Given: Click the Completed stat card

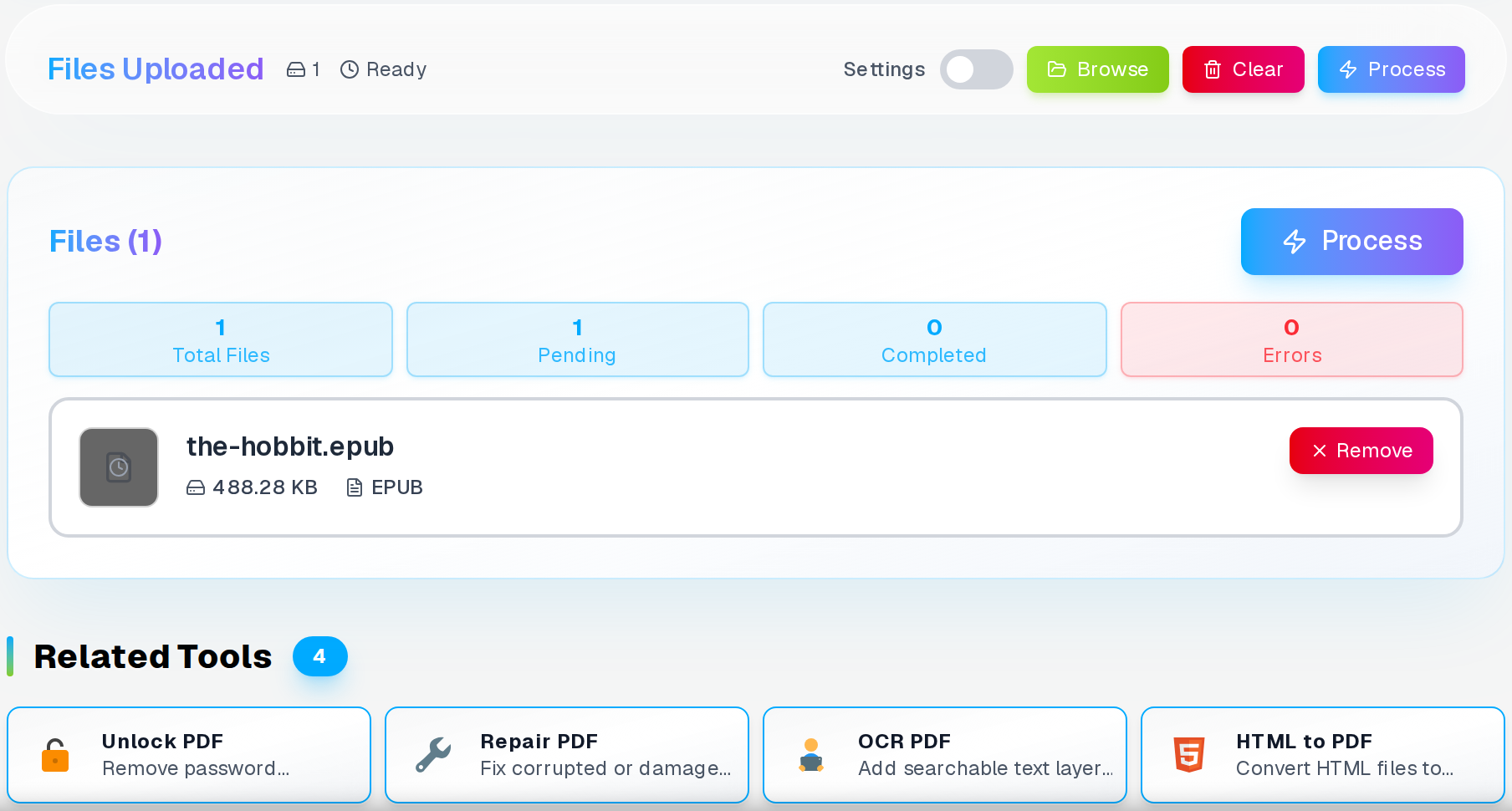Looking at the screenshot, I should (x=934, y=339).
